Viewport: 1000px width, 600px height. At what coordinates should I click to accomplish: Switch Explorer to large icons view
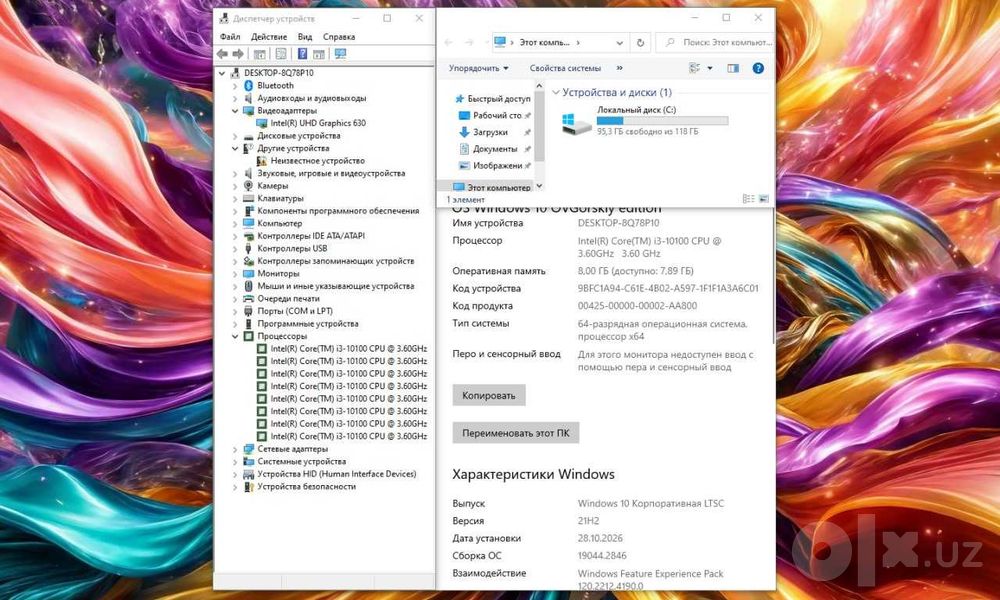coord(763,199)
